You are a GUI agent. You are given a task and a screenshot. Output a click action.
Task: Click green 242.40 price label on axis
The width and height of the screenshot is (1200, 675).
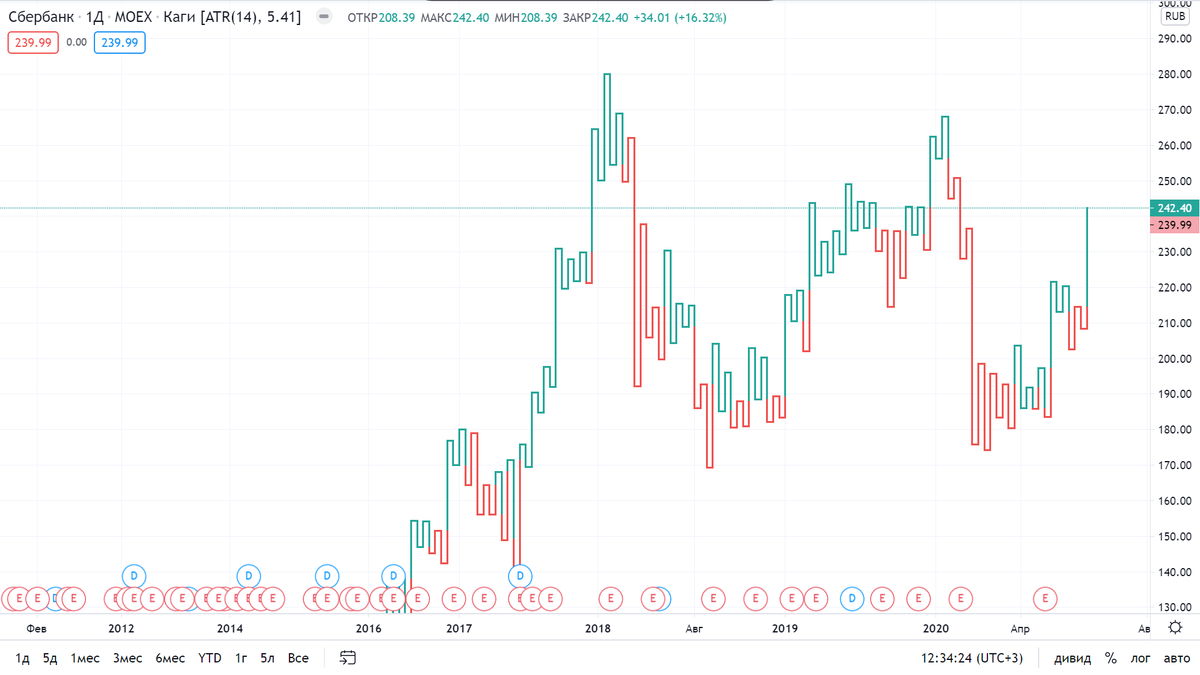tap(1173, 207)
